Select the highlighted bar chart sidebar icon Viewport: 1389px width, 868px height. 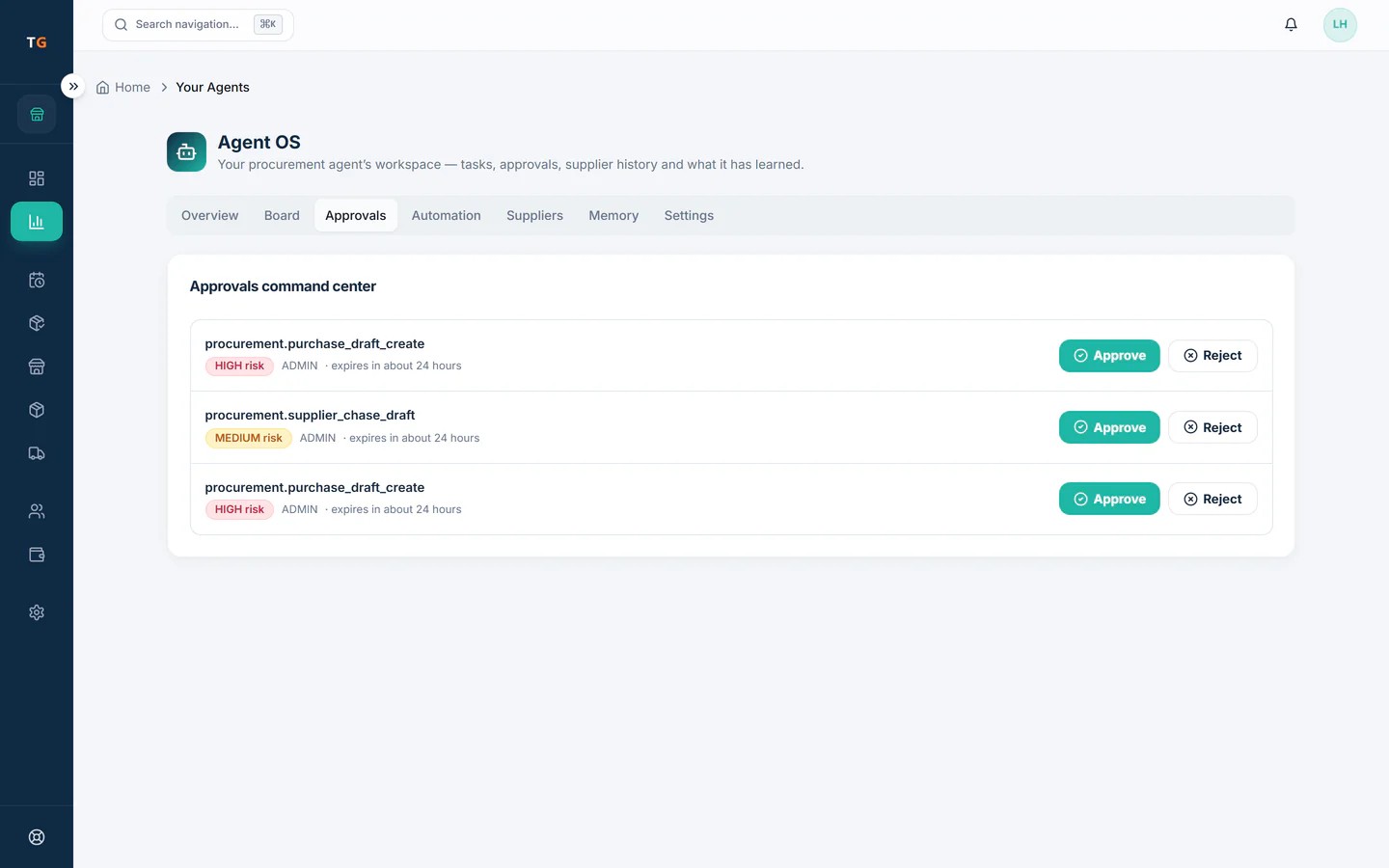[x=37, y=222]
